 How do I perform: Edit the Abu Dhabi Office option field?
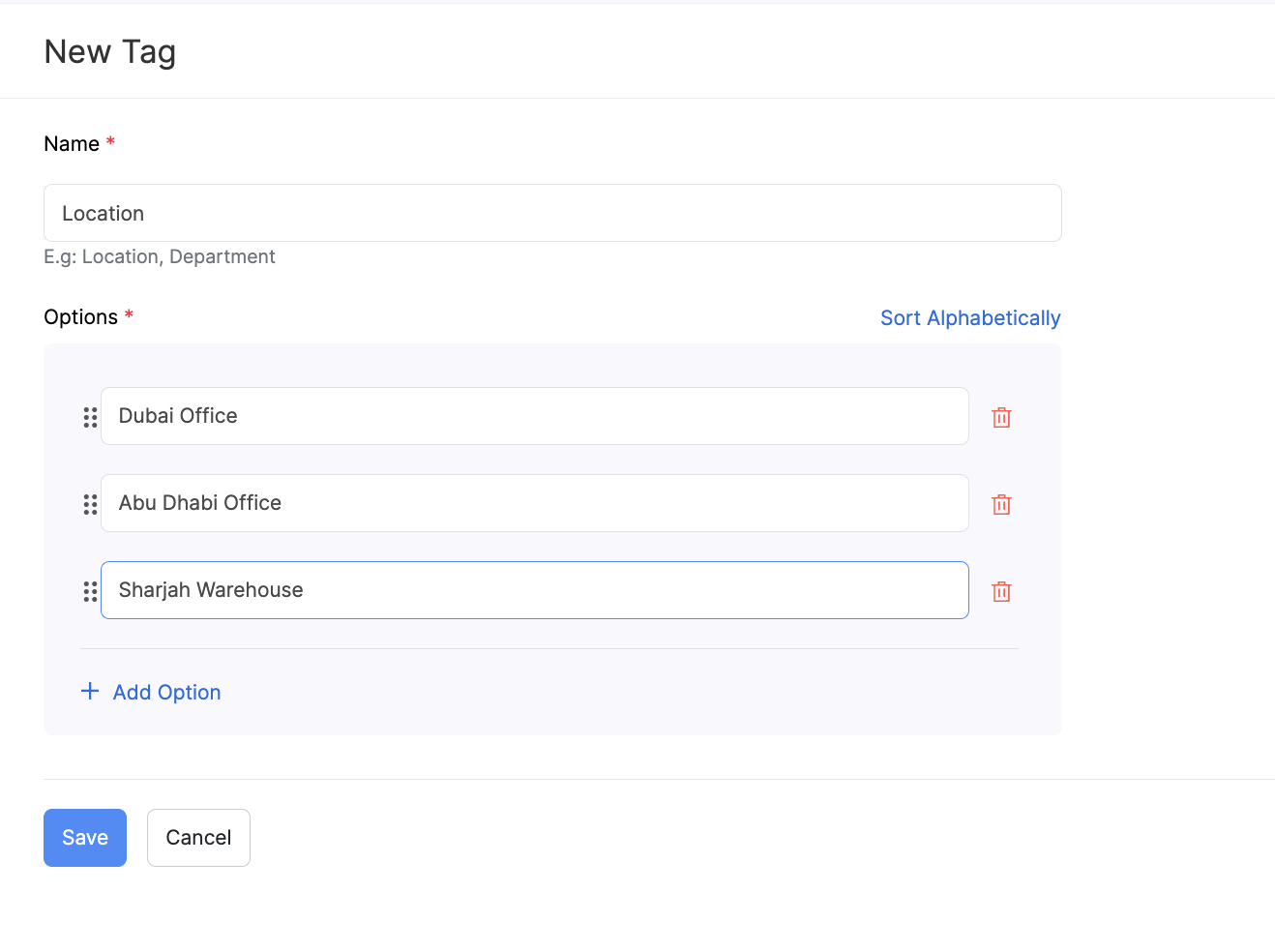[x=534, y=503]
